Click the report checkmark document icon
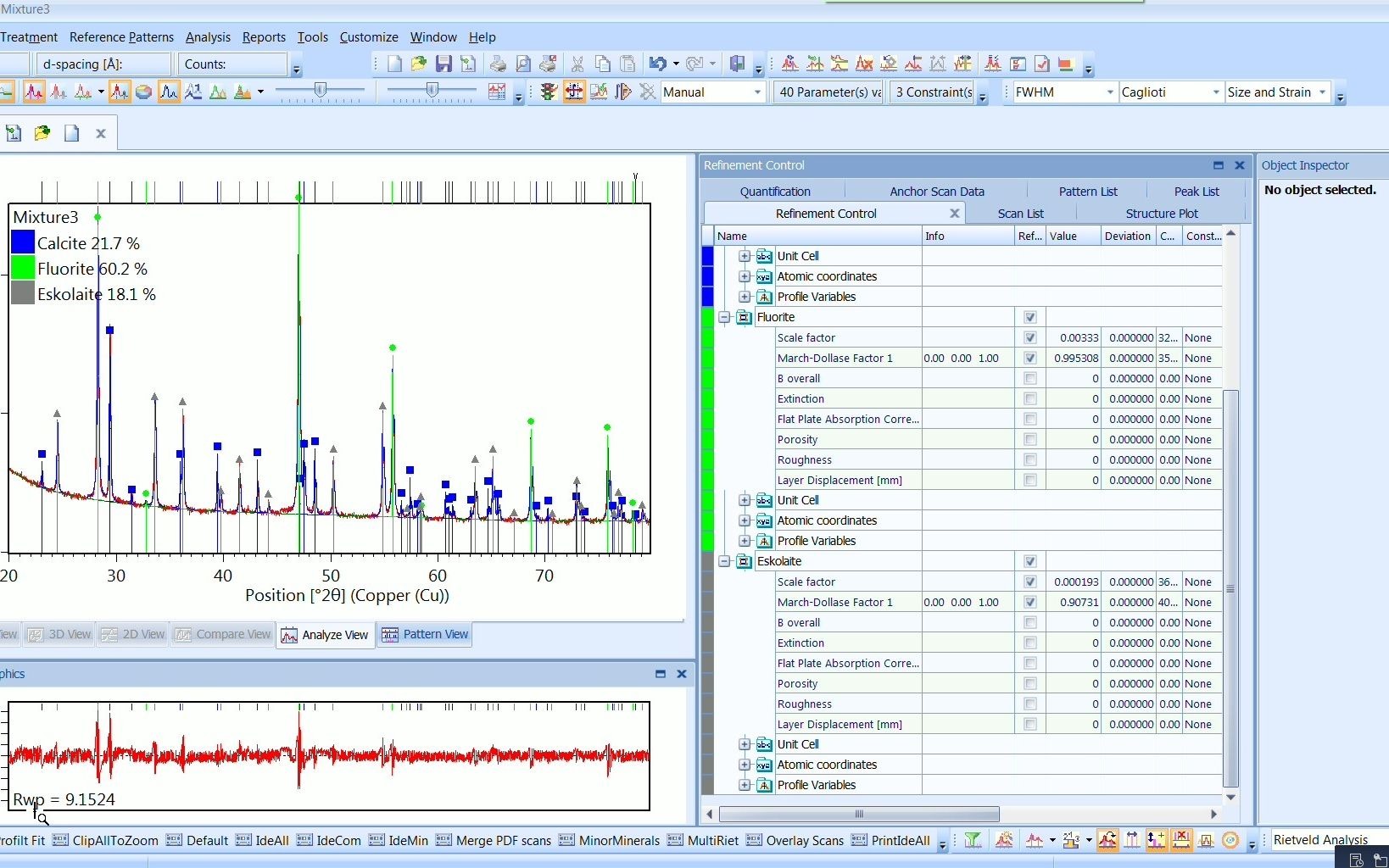Image resolution: width=1389 pixels, height=868 pixels. 1042,64
